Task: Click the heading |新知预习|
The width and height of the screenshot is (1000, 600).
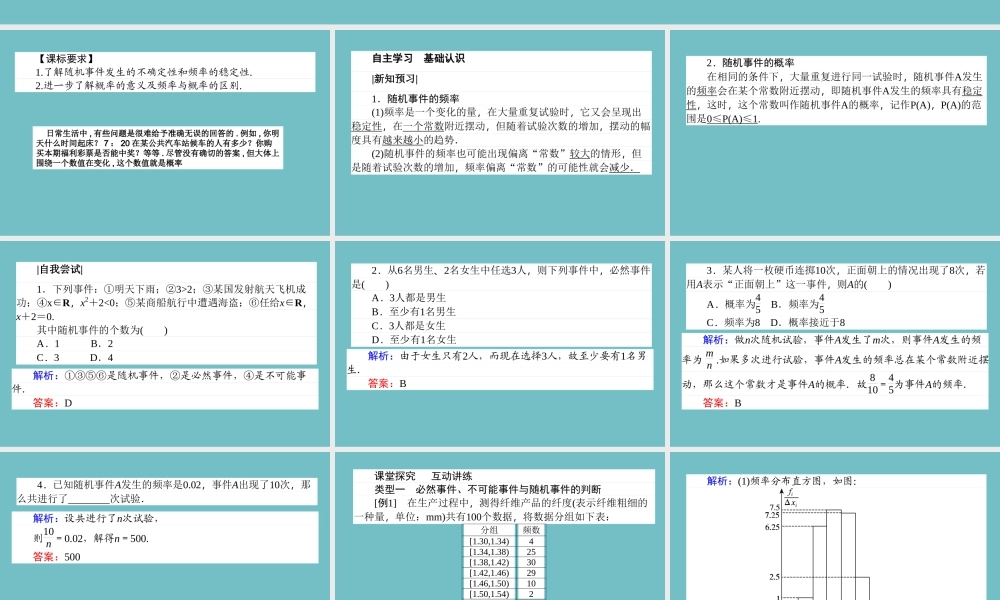Action: coord(394,79)
